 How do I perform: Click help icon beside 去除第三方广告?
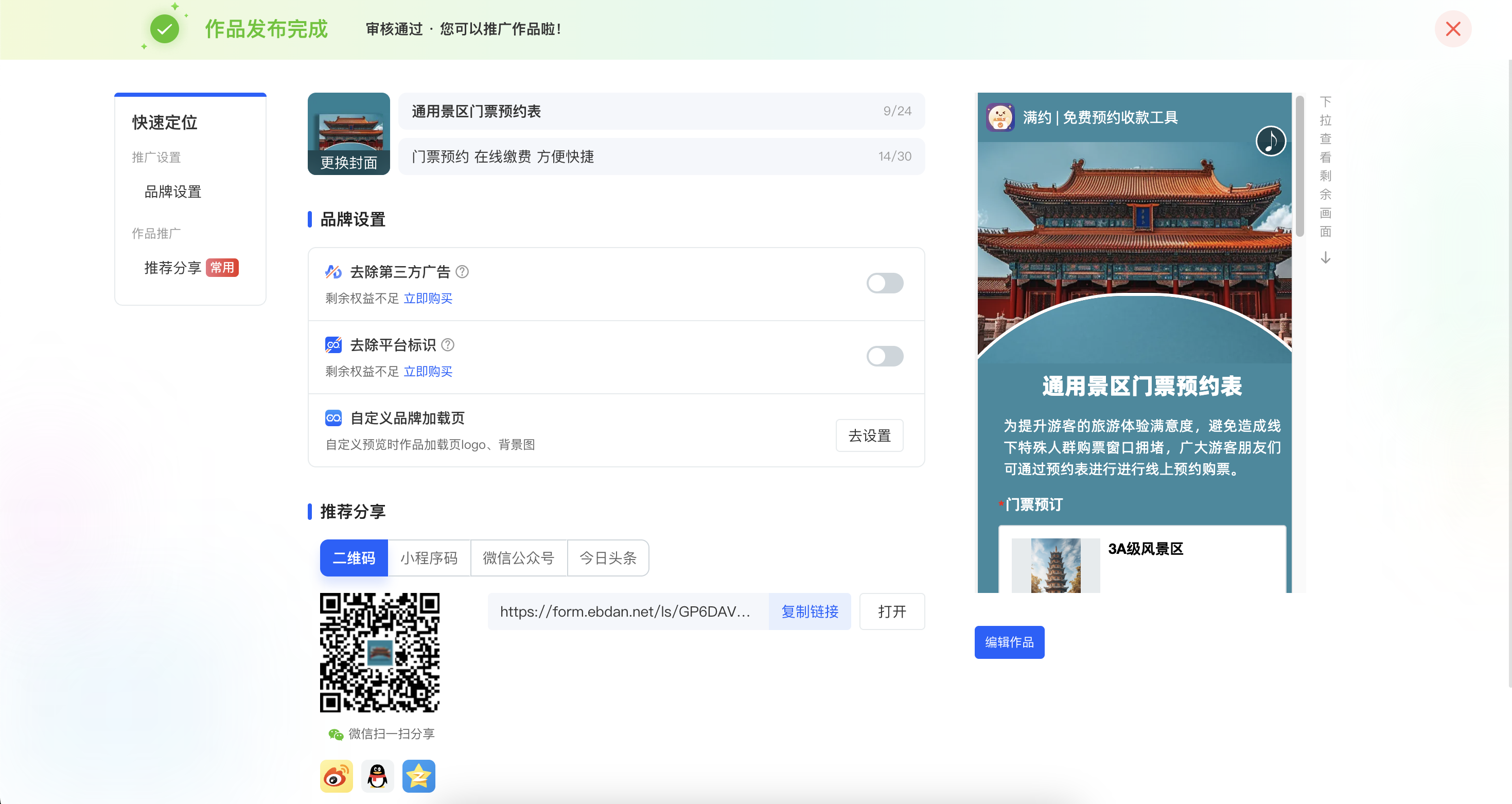tap(463, 272)
